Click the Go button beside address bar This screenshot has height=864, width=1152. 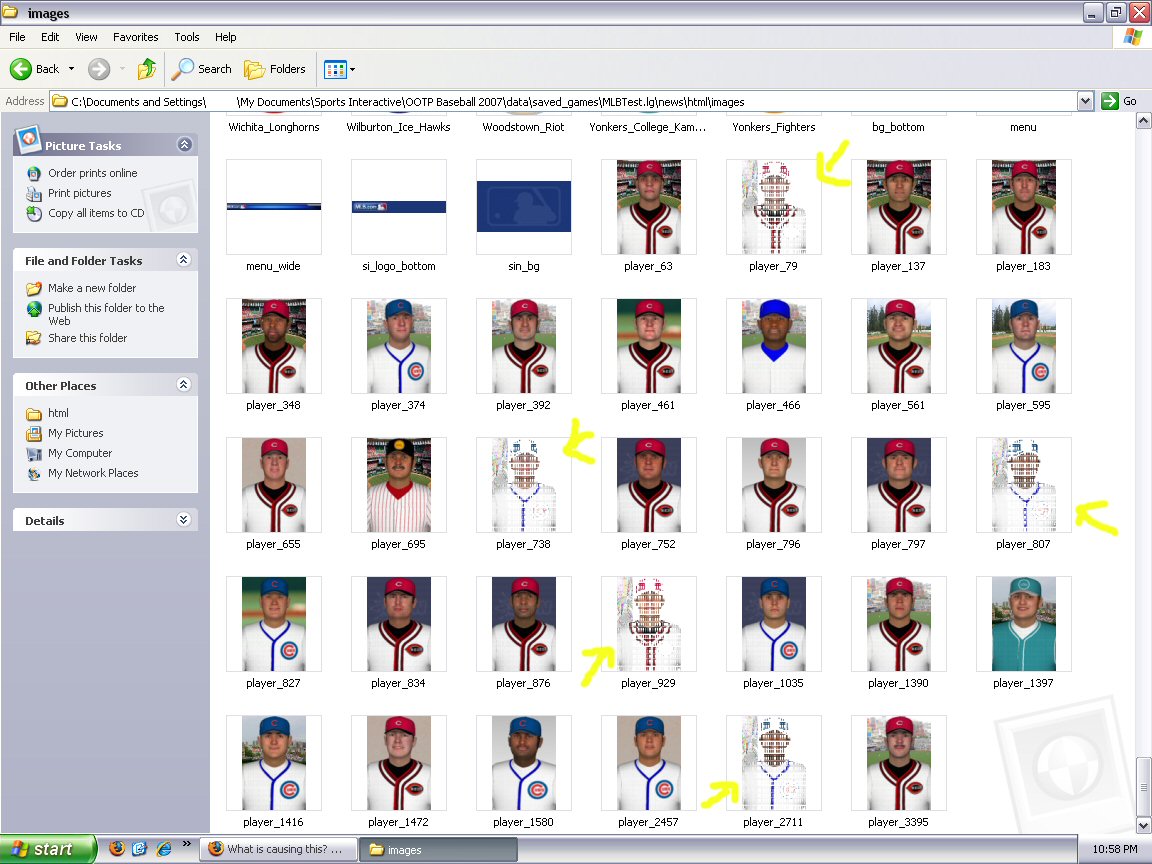point(1120,101)
